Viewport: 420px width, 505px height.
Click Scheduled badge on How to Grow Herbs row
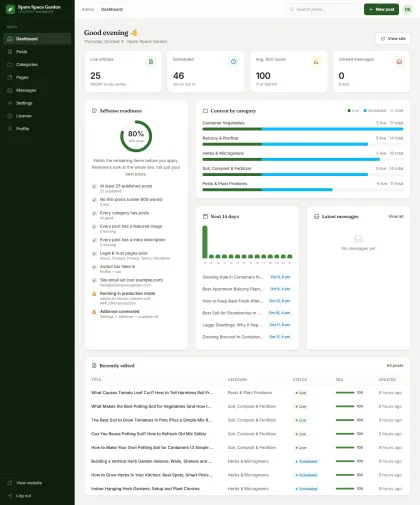click(306, 475)
